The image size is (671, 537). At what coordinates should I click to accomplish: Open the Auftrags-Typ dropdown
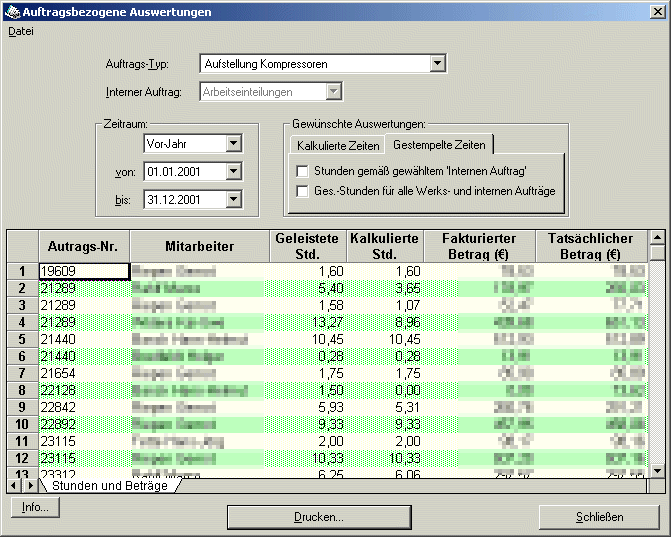[437, 64]
